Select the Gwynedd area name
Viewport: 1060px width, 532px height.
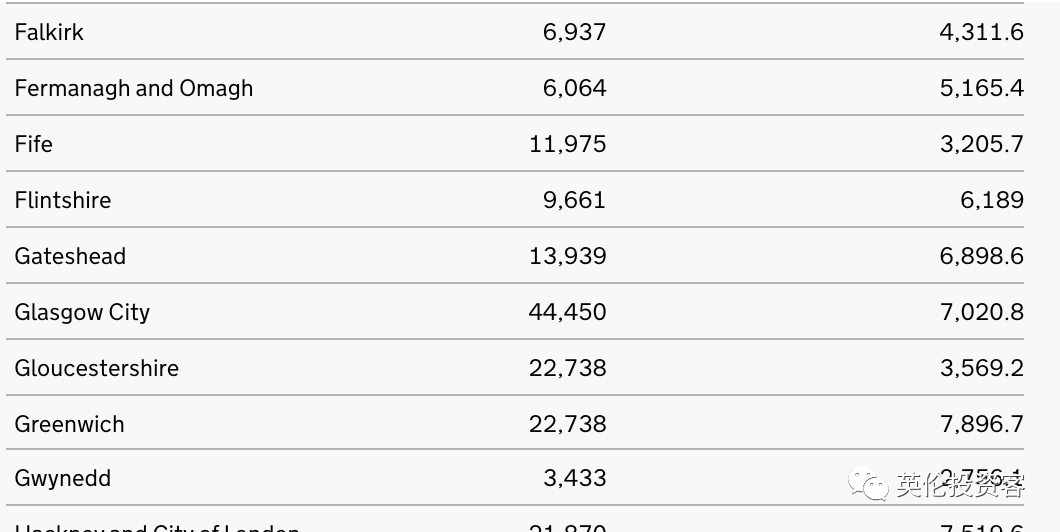tap(63, 479)
